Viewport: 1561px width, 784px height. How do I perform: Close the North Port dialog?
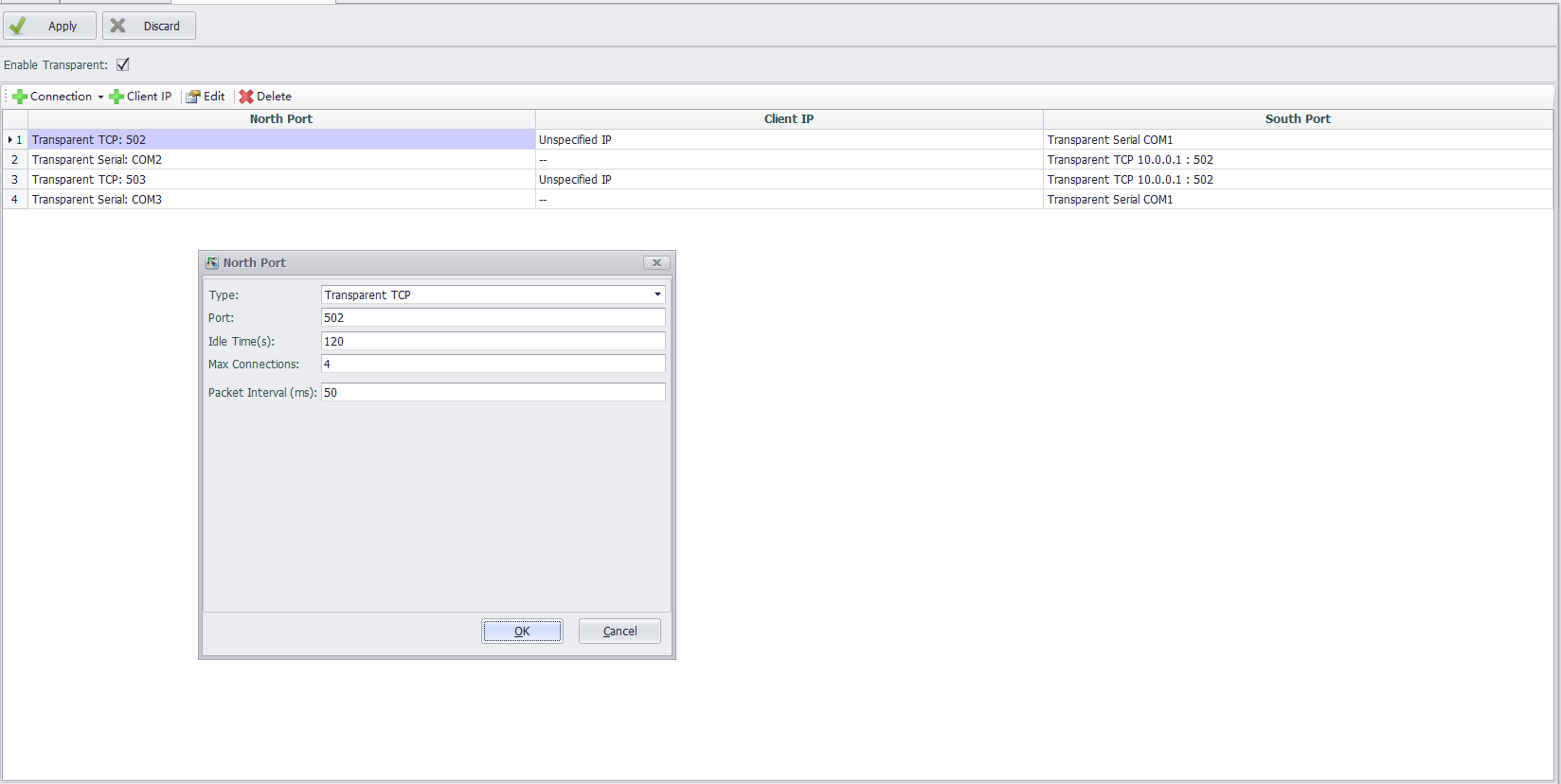pos(656,263)
